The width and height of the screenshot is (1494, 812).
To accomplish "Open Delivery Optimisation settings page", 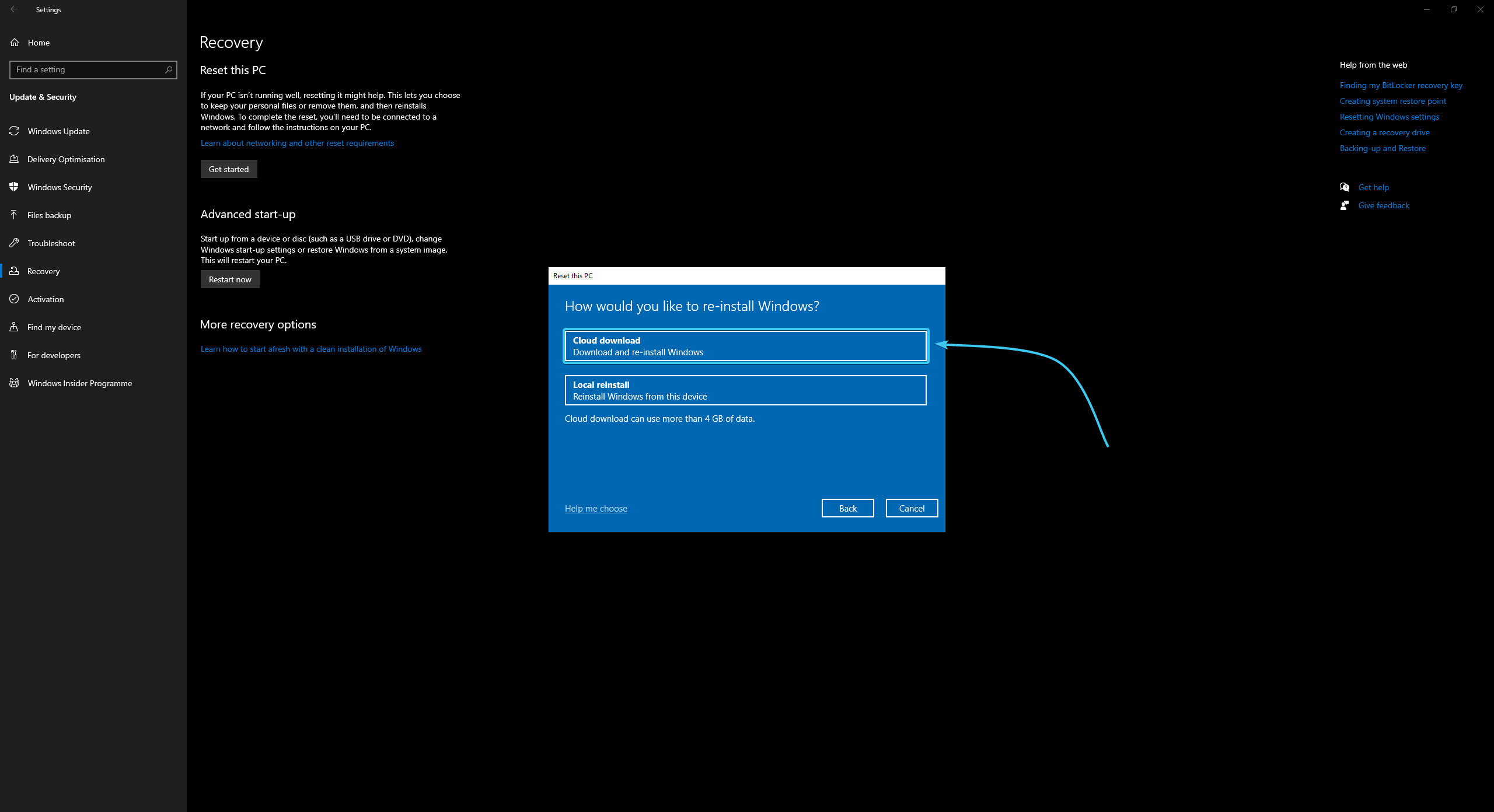I will [x=65, y=159].
